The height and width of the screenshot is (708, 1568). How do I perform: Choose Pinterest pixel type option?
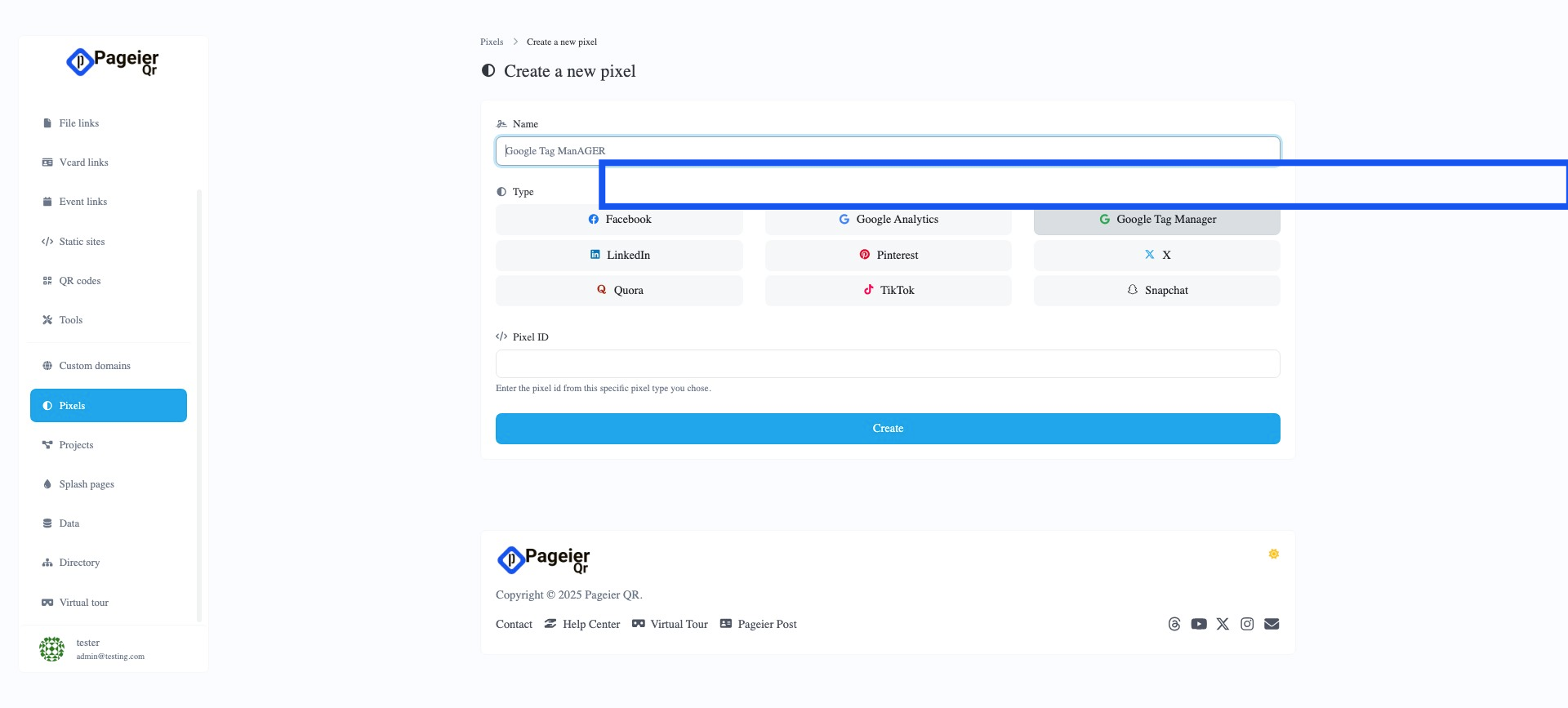coord(888,256)
